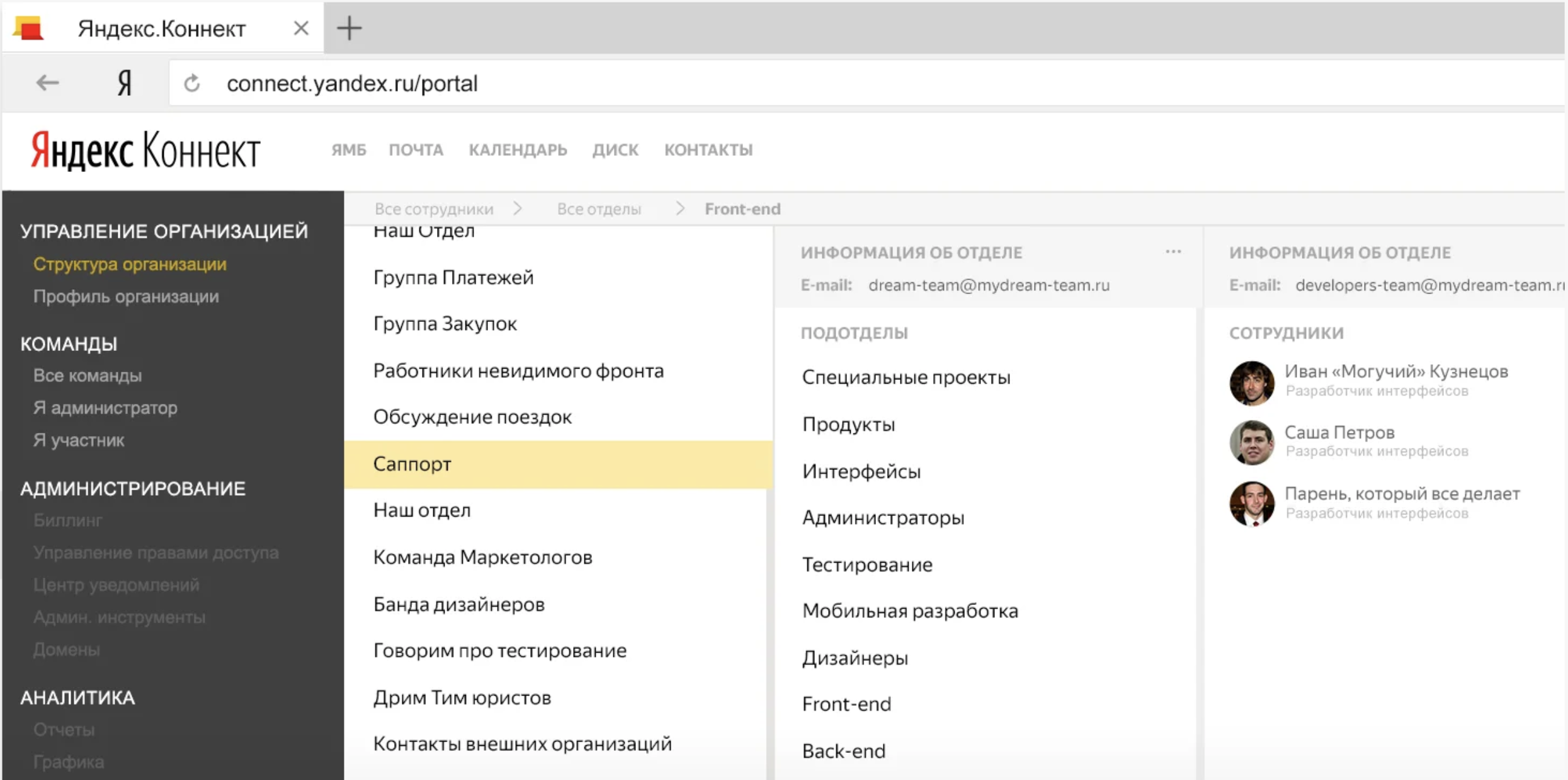Image resolution: width=1568 pixels, height=780 pixels.
Task: Open ДИСК in the top menu
Action: [x=615, y=150]
